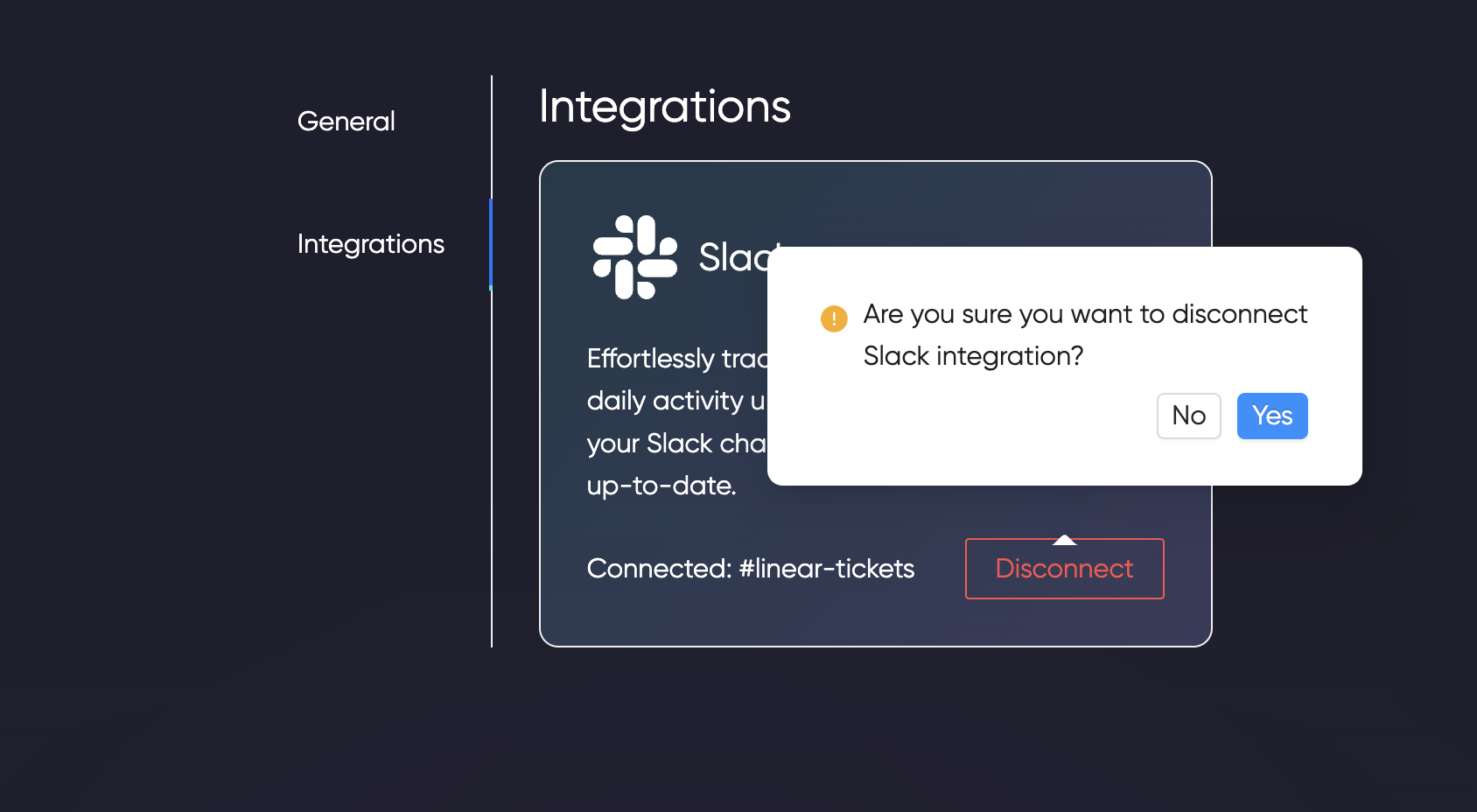Confirm disconnect with the Yes button
Viewport: 1477px width, 812px height.
click(1272, 416)
